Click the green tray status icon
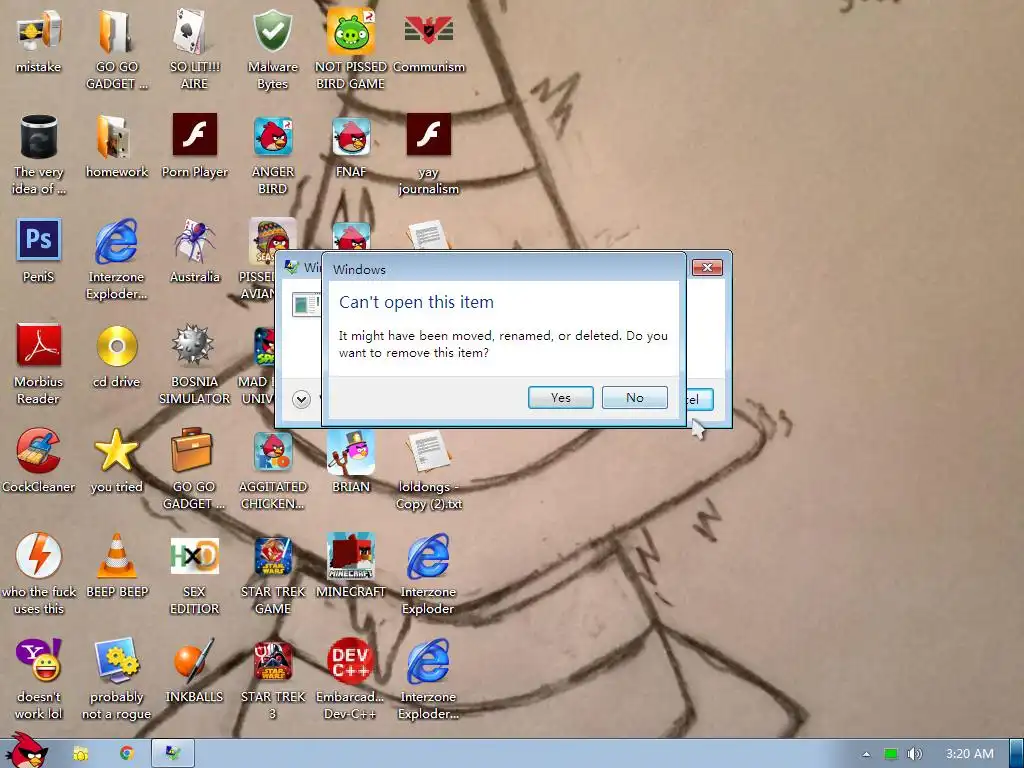This screenshot has width=1024, height=768. pos(891,754)
